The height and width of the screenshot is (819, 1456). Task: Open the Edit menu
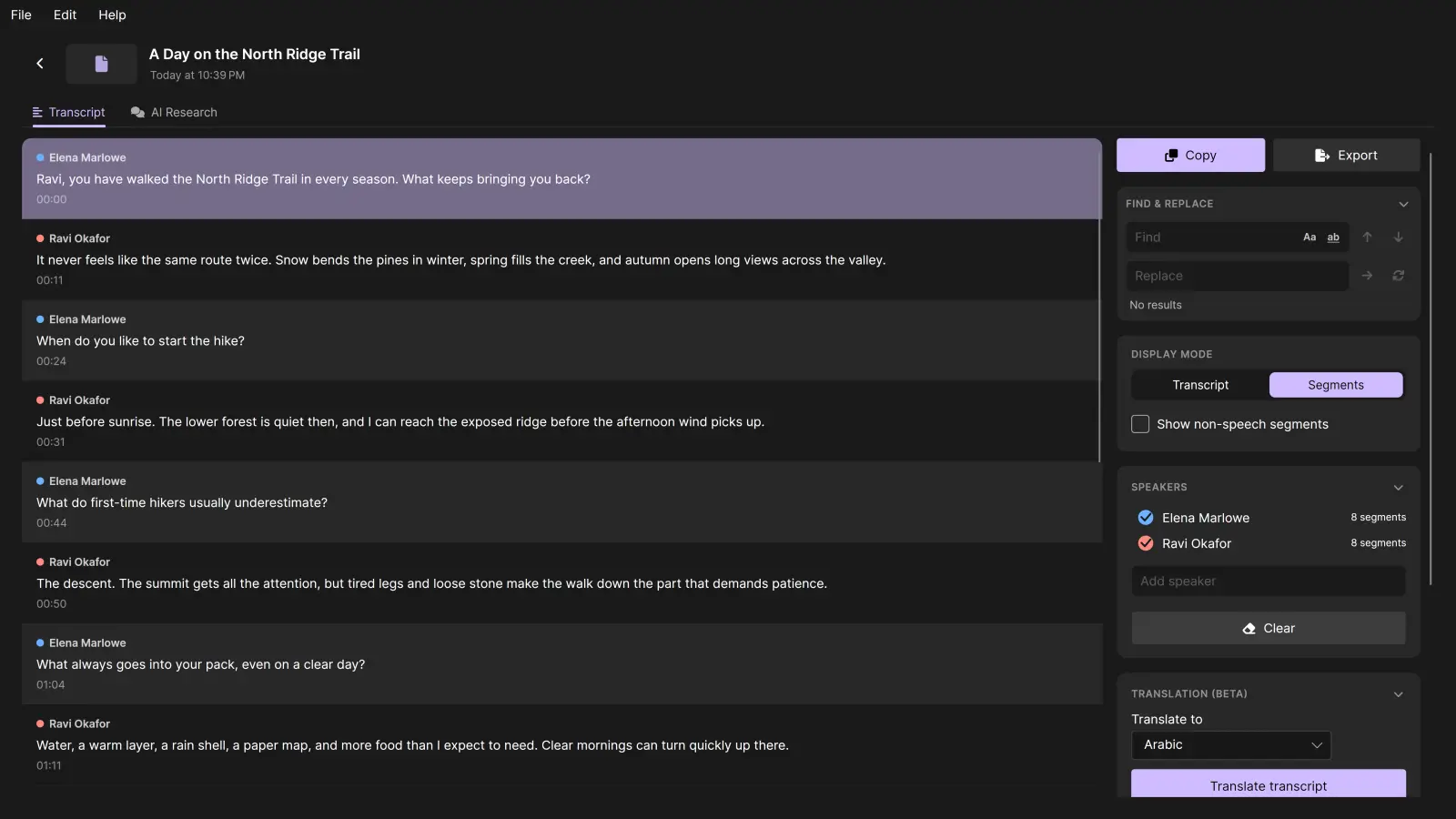click(65, 15)
